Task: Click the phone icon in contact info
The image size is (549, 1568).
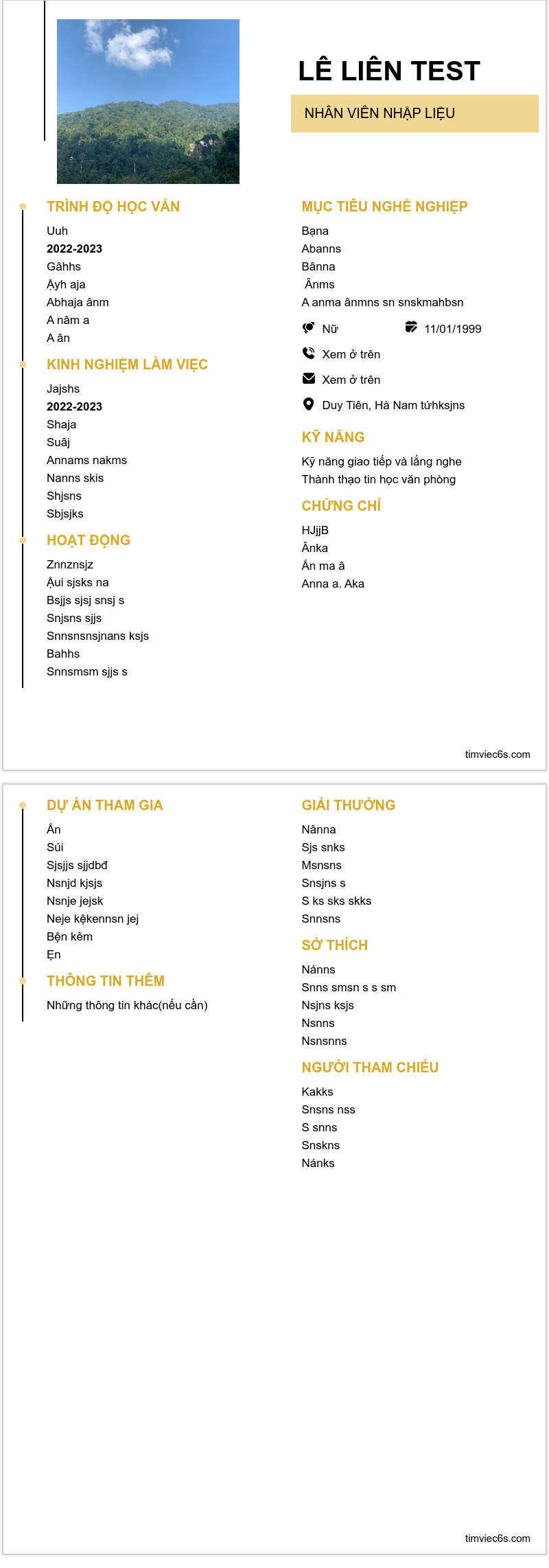Action: tap(309, 353)
